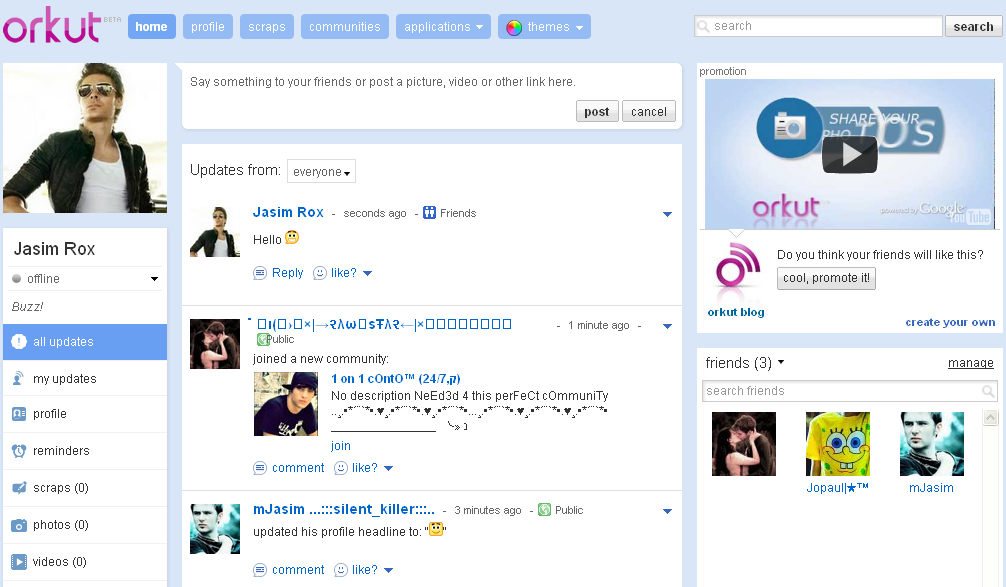This screenshot has height=587, width=1006.
Task: Click the orkut blog swirl icon
Action: [737, 265]
